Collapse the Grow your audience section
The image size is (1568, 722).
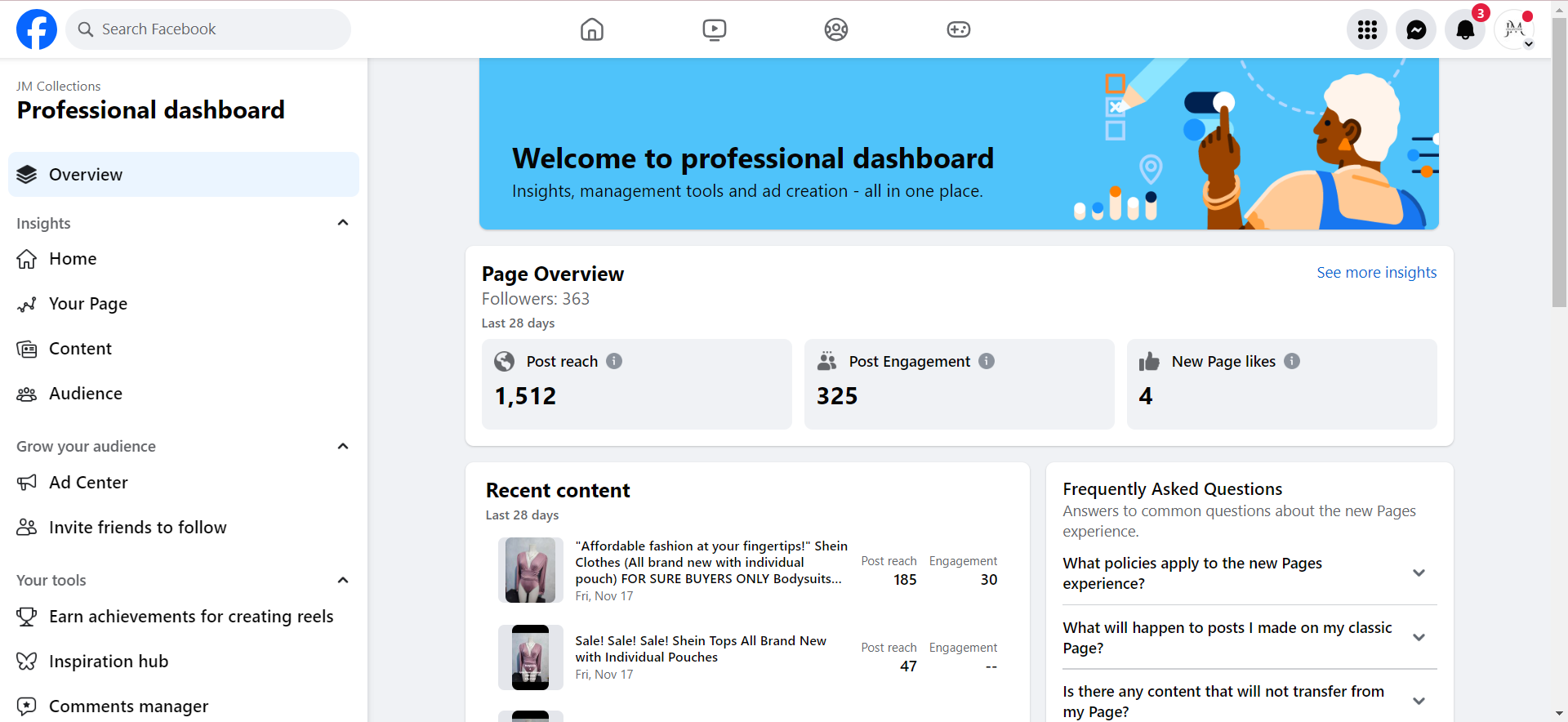[343, 446]
